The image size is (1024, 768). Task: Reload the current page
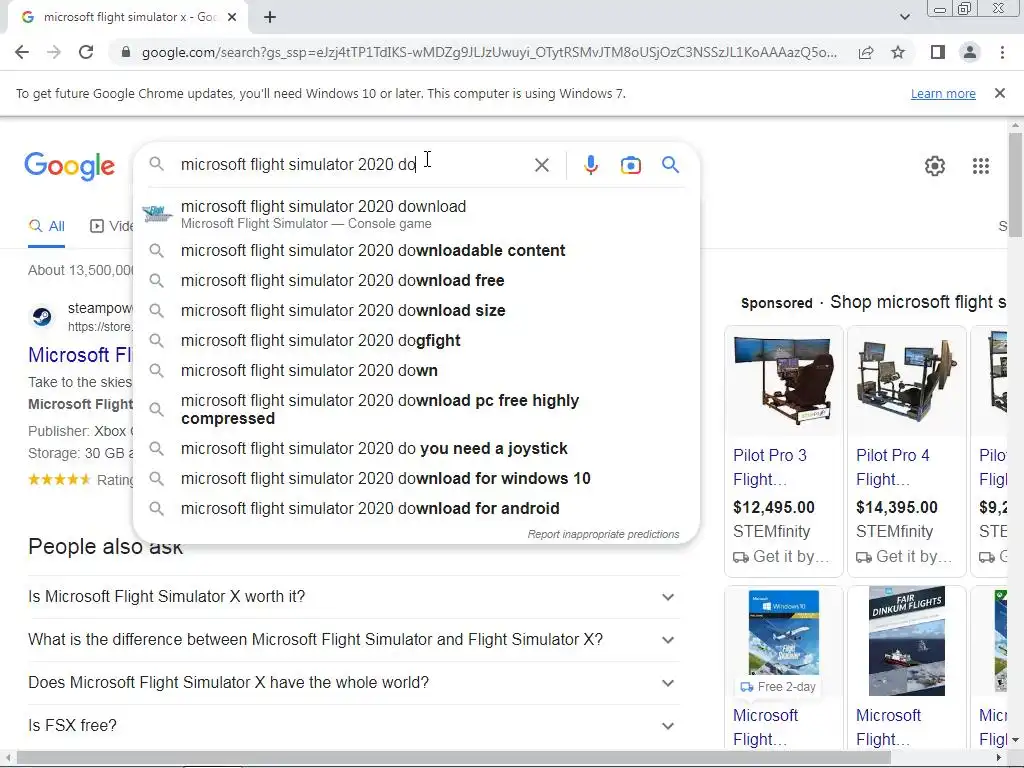coord(86,52)
